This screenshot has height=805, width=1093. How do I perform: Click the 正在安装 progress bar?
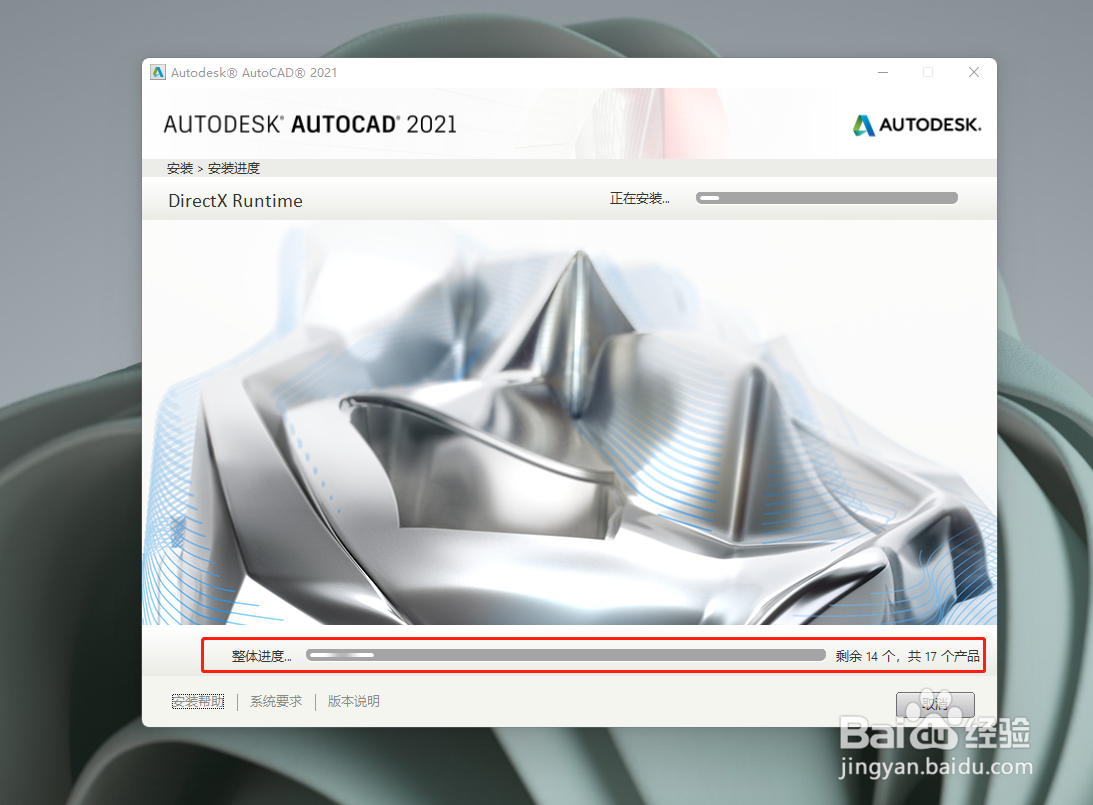tap(827, 197)
